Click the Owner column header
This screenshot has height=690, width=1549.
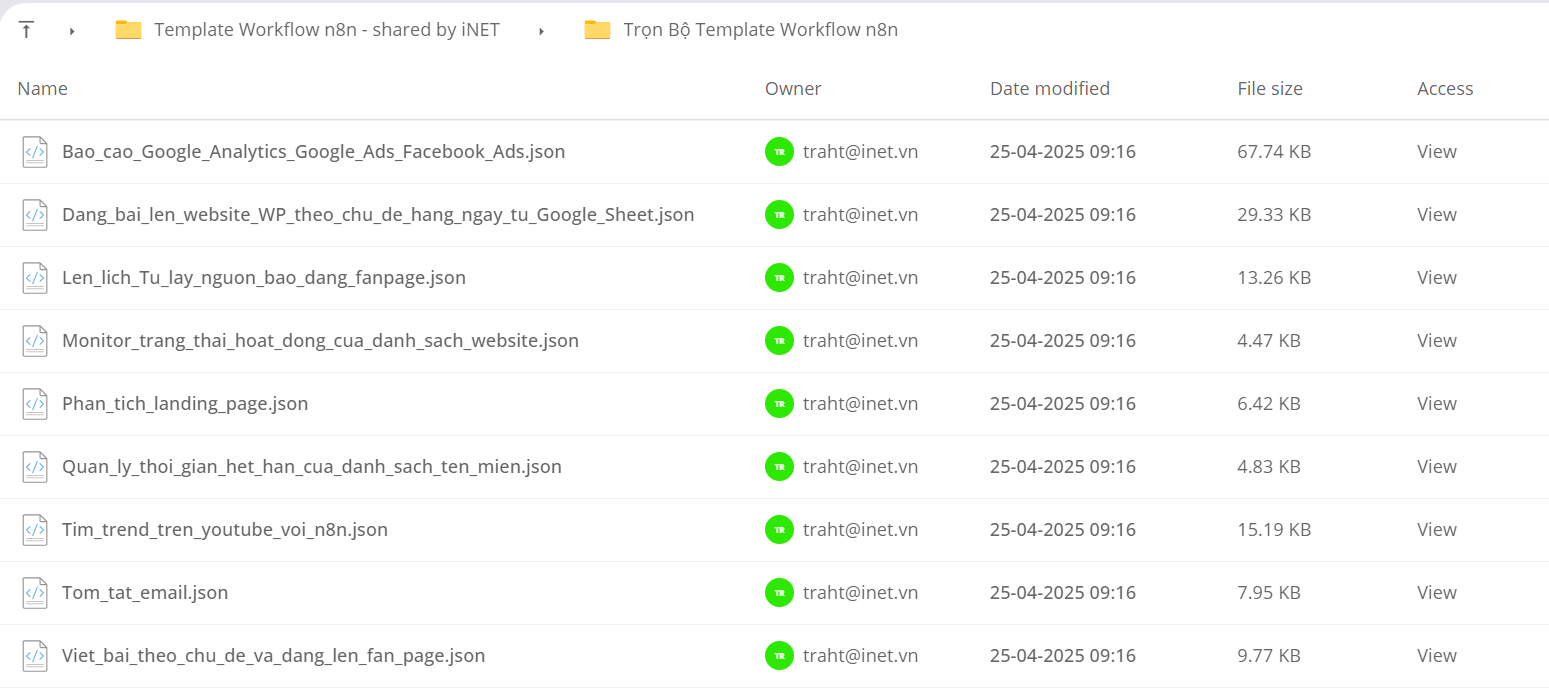793,89
